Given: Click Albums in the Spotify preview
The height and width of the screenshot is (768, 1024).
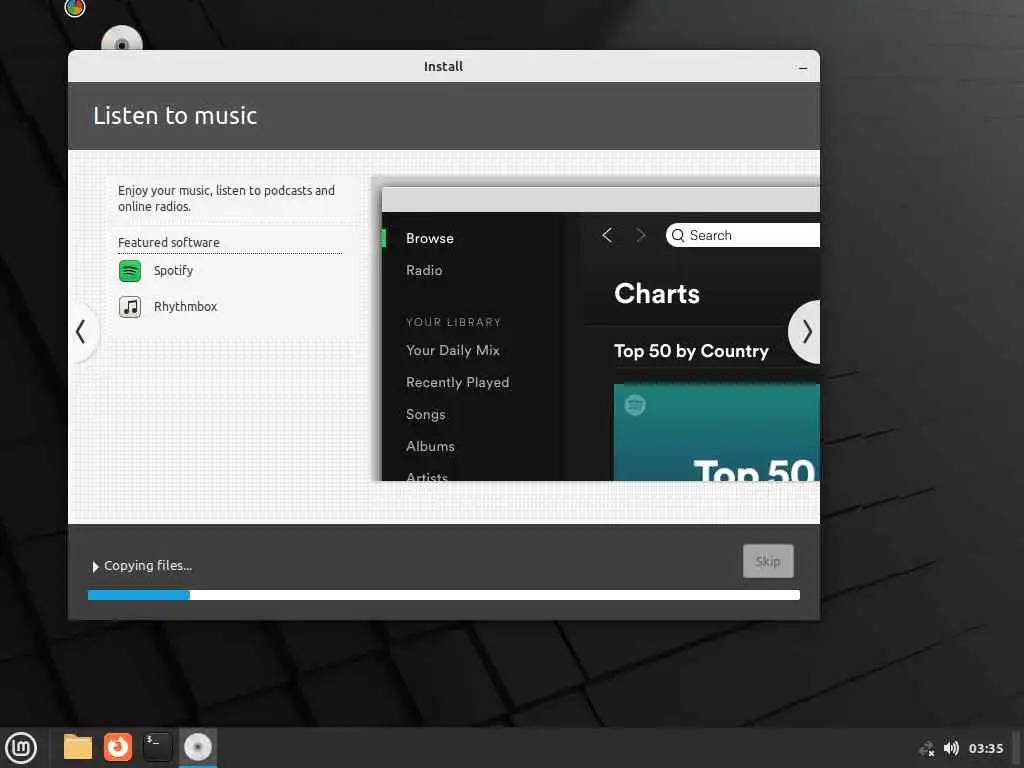Looking at the screenshot, I should click(430, 447).
